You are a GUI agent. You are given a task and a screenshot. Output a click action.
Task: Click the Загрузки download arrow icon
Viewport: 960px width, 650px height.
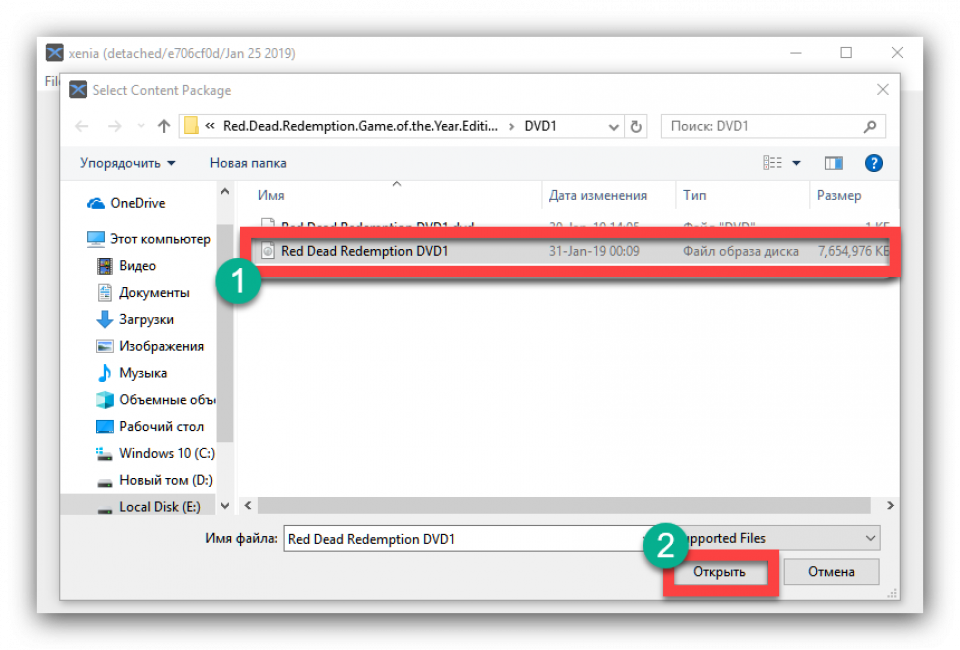105,319
